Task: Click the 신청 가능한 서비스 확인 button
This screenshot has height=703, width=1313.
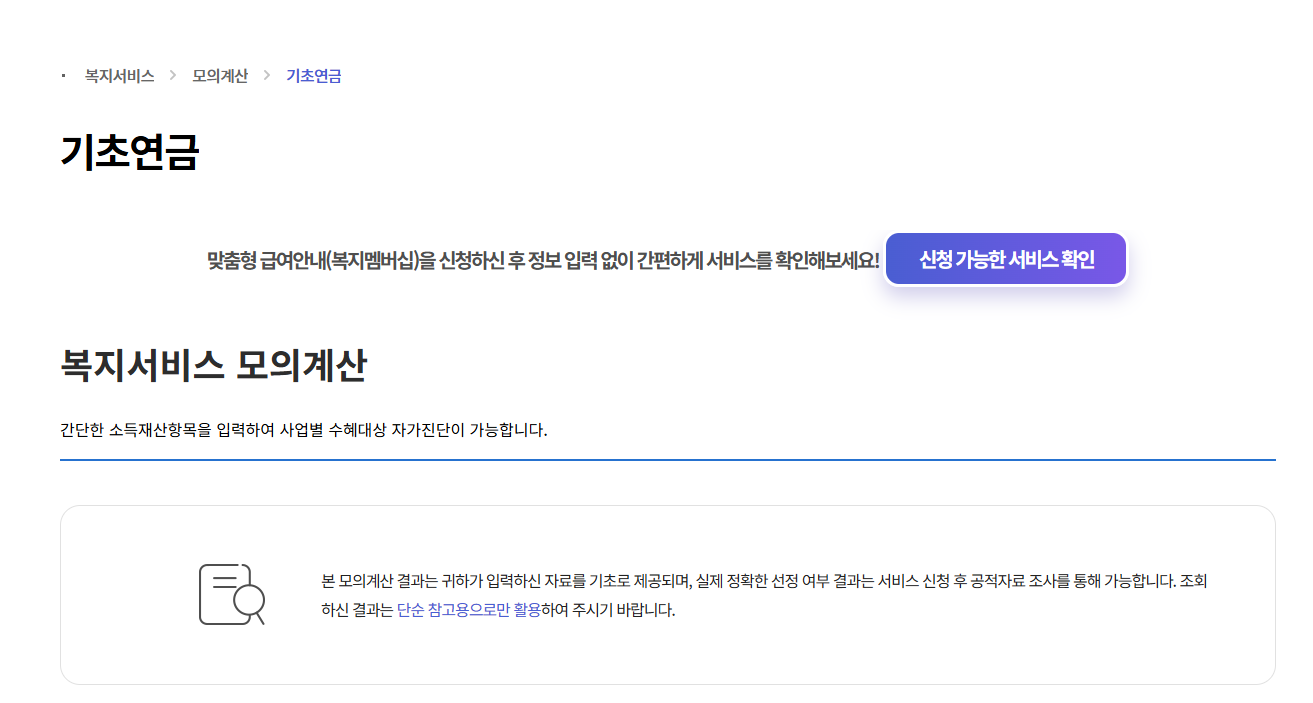Action: [1005, 258]
